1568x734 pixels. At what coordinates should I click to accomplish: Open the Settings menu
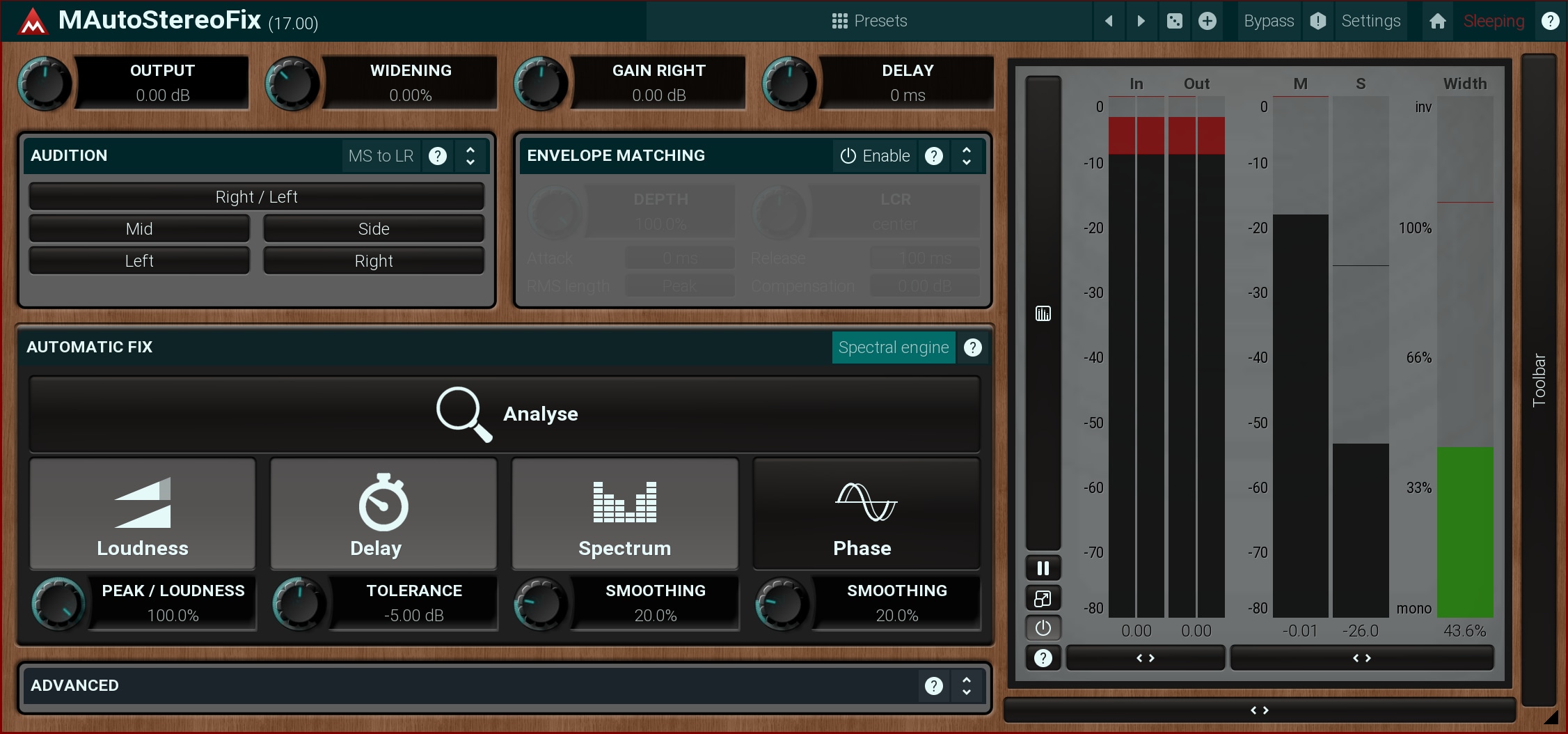[x=1370, y=21]
